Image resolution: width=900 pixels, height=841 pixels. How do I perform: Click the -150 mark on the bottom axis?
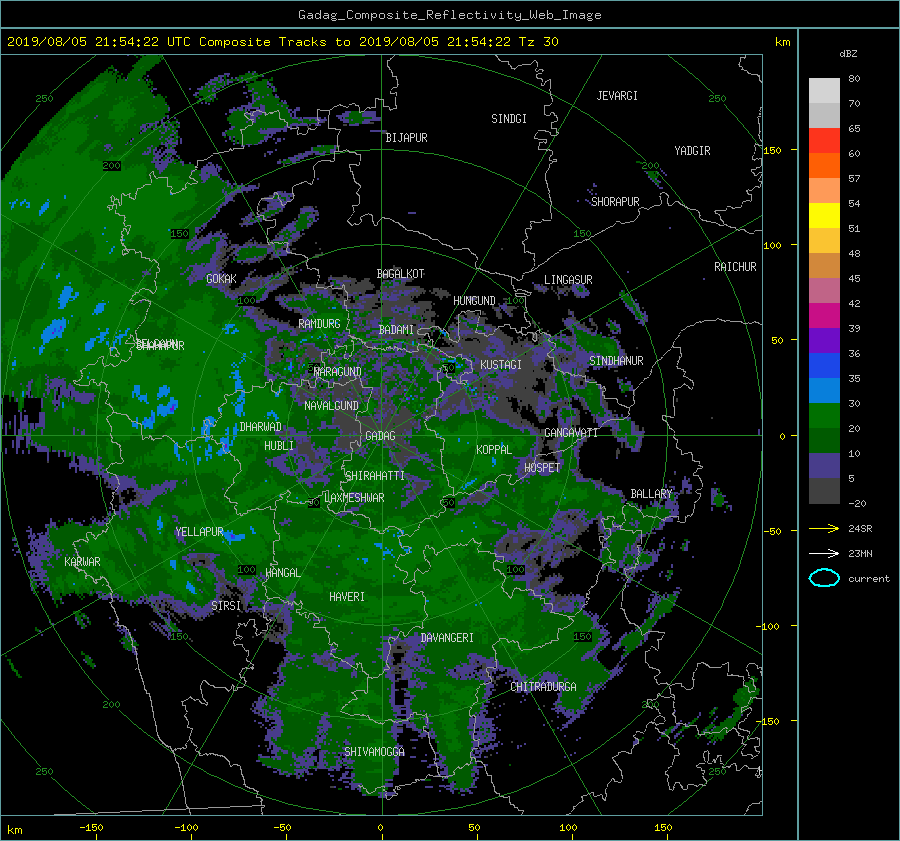(91, 828)
